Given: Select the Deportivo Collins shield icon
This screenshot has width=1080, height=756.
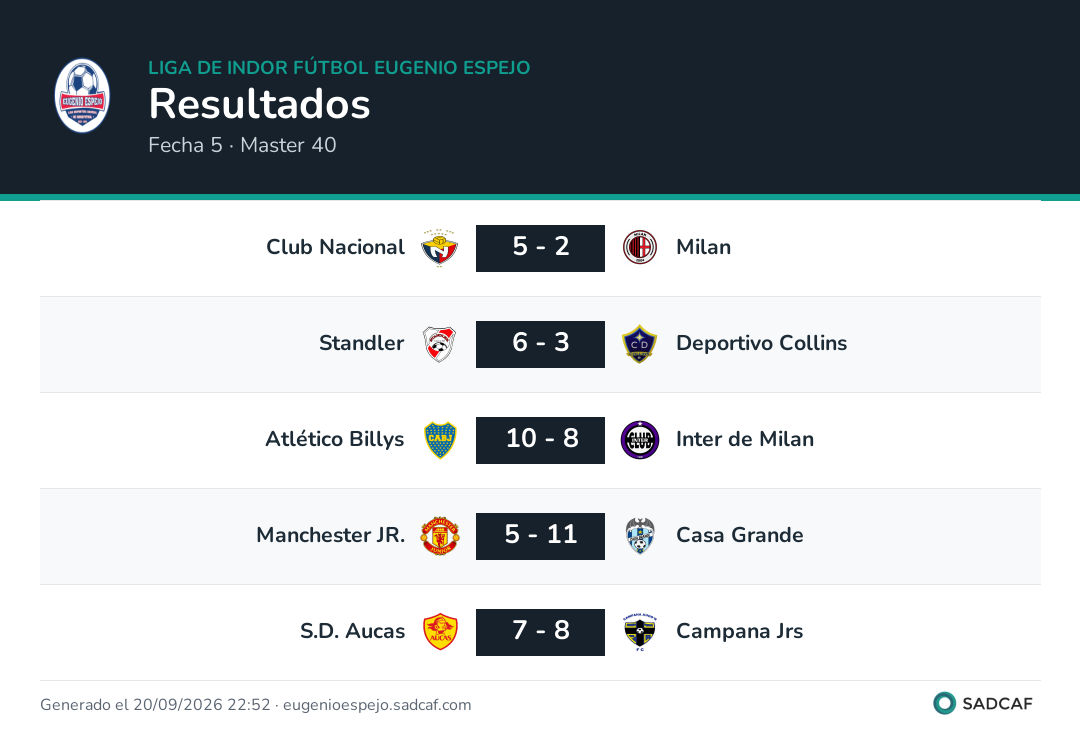Looking at the screenshot, I should (640, 344).
